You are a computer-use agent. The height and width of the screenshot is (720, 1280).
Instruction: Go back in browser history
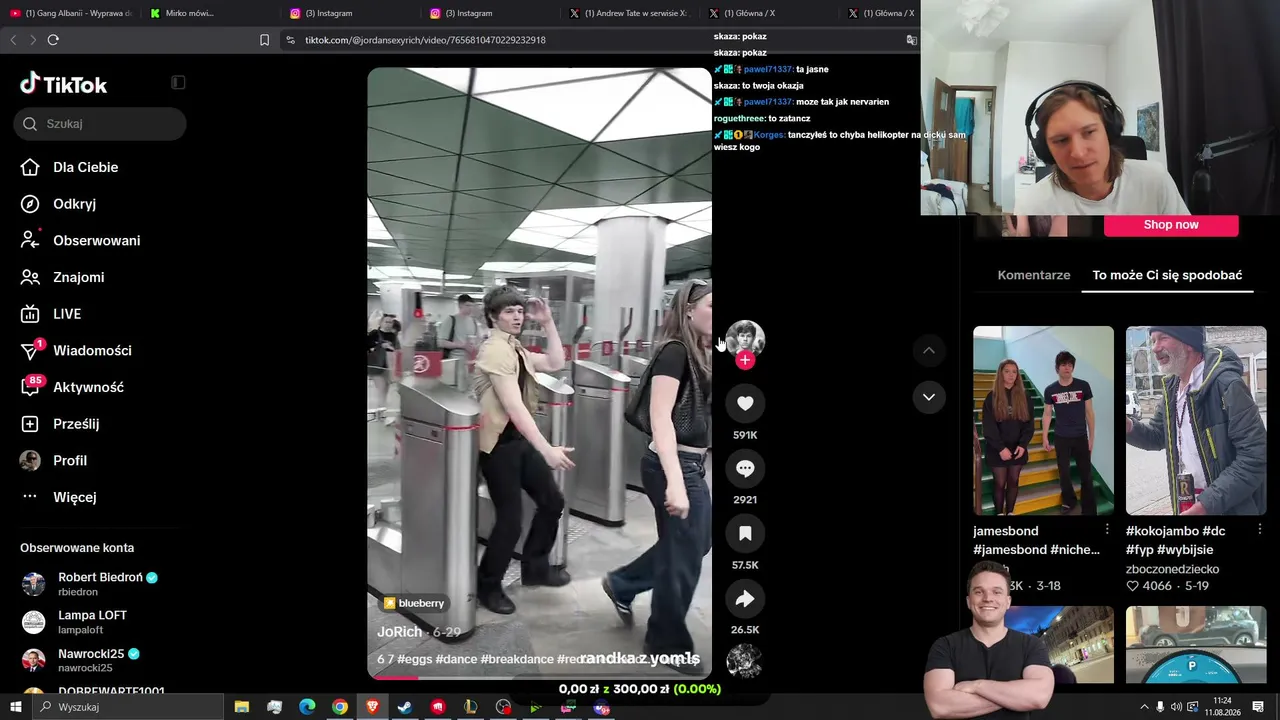tap(13, 40)
